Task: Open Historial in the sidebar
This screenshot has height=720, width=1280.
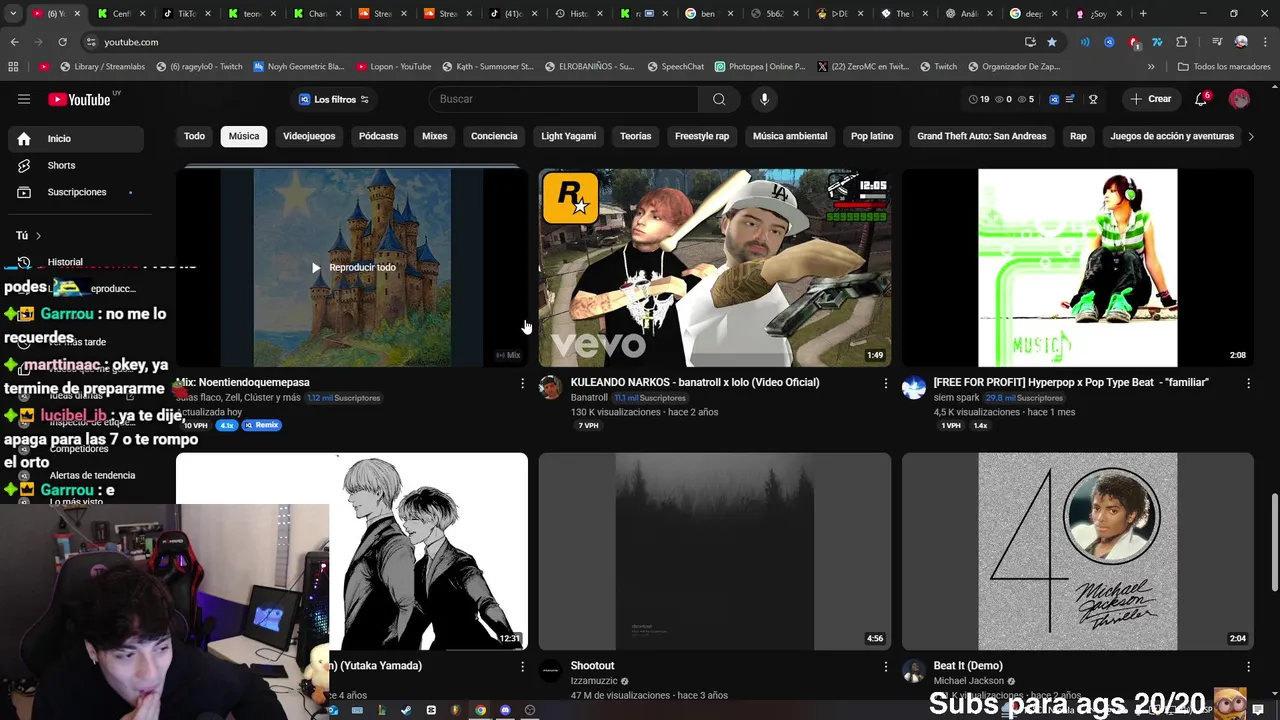Action: 76,262
